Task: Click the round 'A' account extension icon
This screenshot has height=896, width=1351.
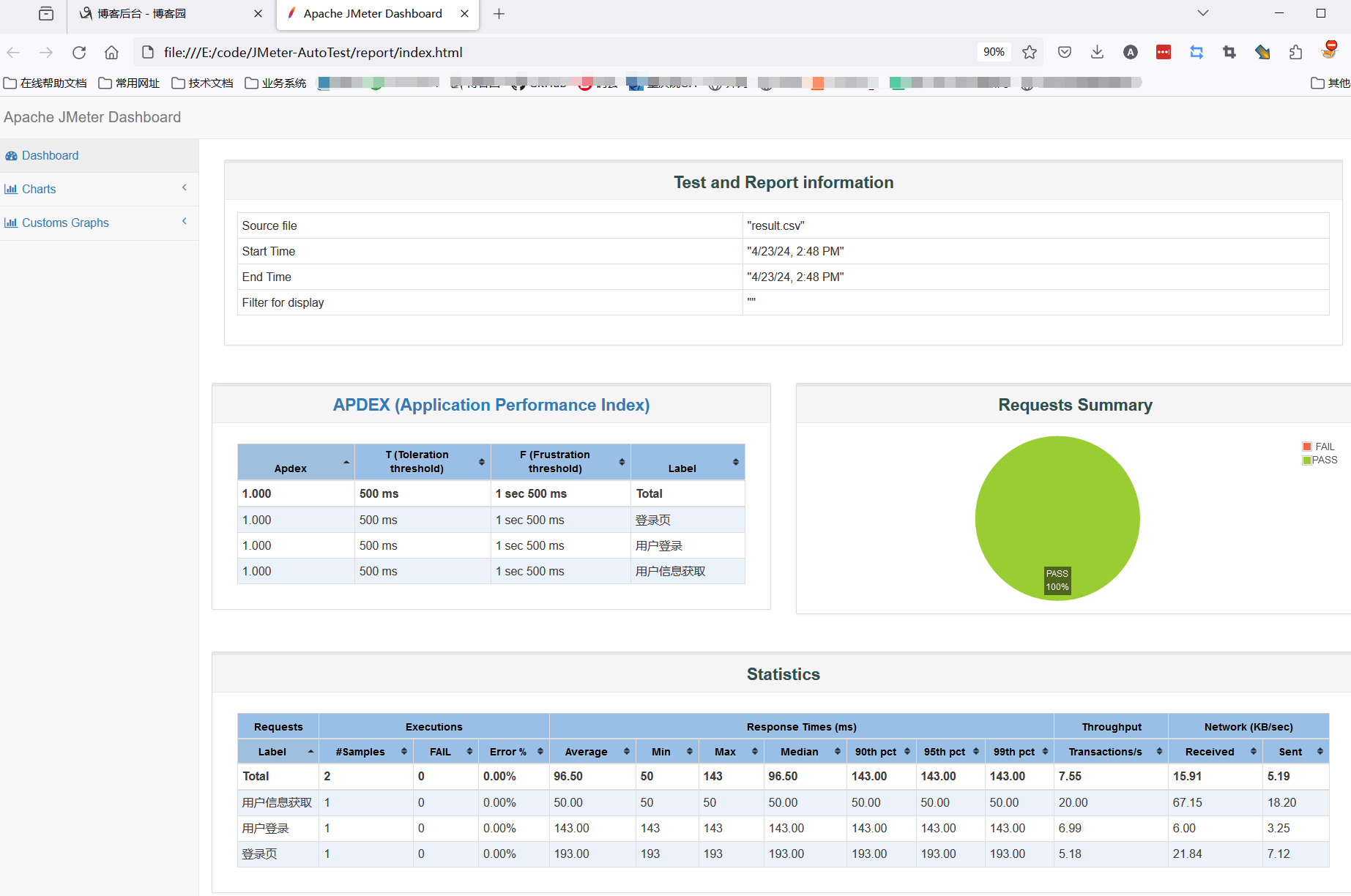Action: 1131,52
